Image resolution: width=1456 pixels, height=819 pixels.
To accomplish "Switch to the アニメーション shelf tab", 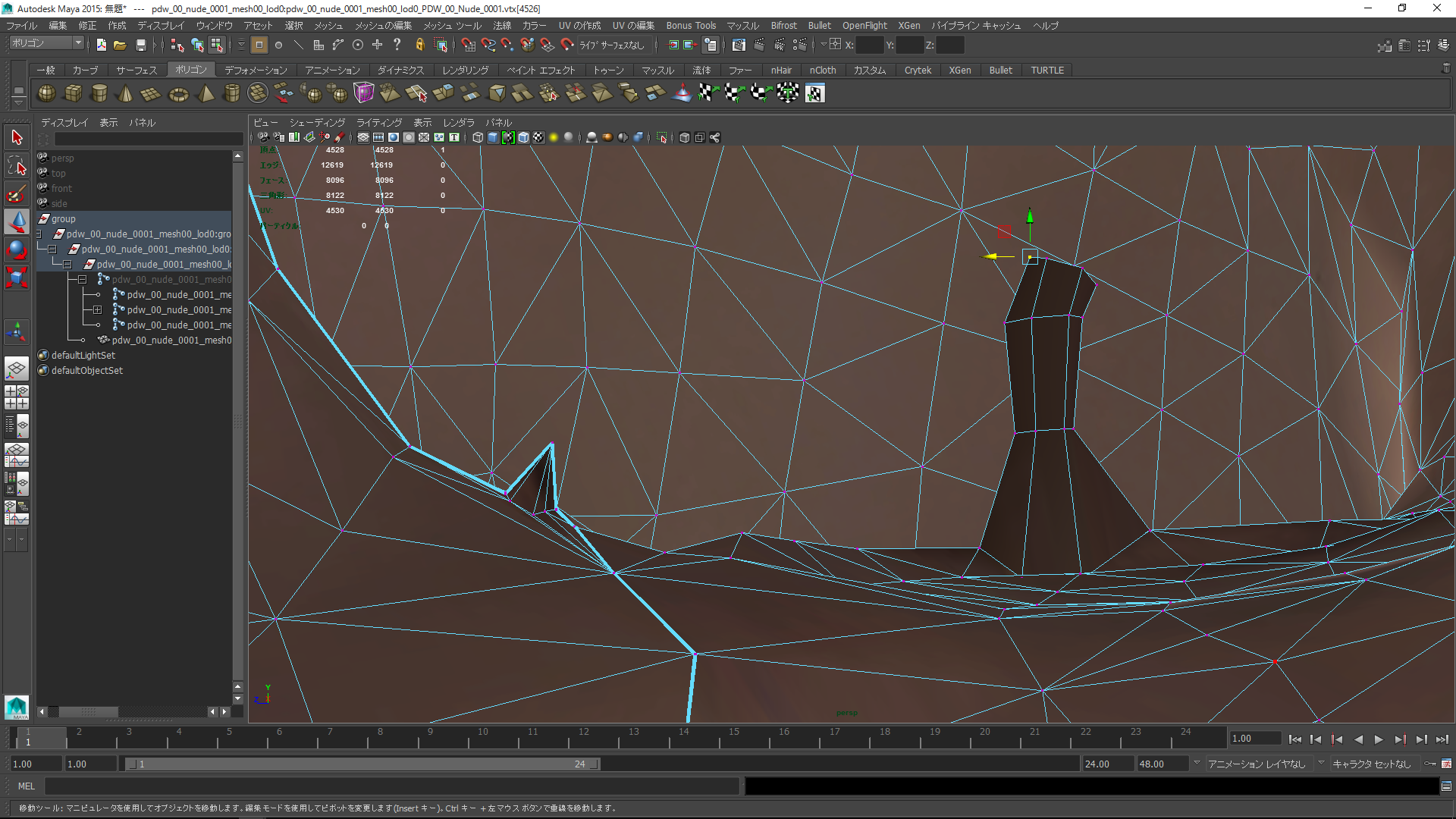I will 332,71.
